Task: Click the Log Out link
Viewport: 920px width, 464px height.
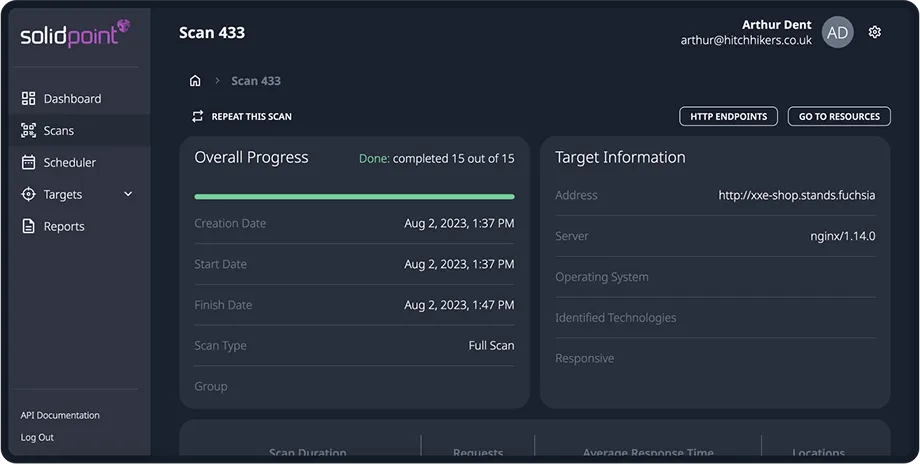Action: click(37, 437)
